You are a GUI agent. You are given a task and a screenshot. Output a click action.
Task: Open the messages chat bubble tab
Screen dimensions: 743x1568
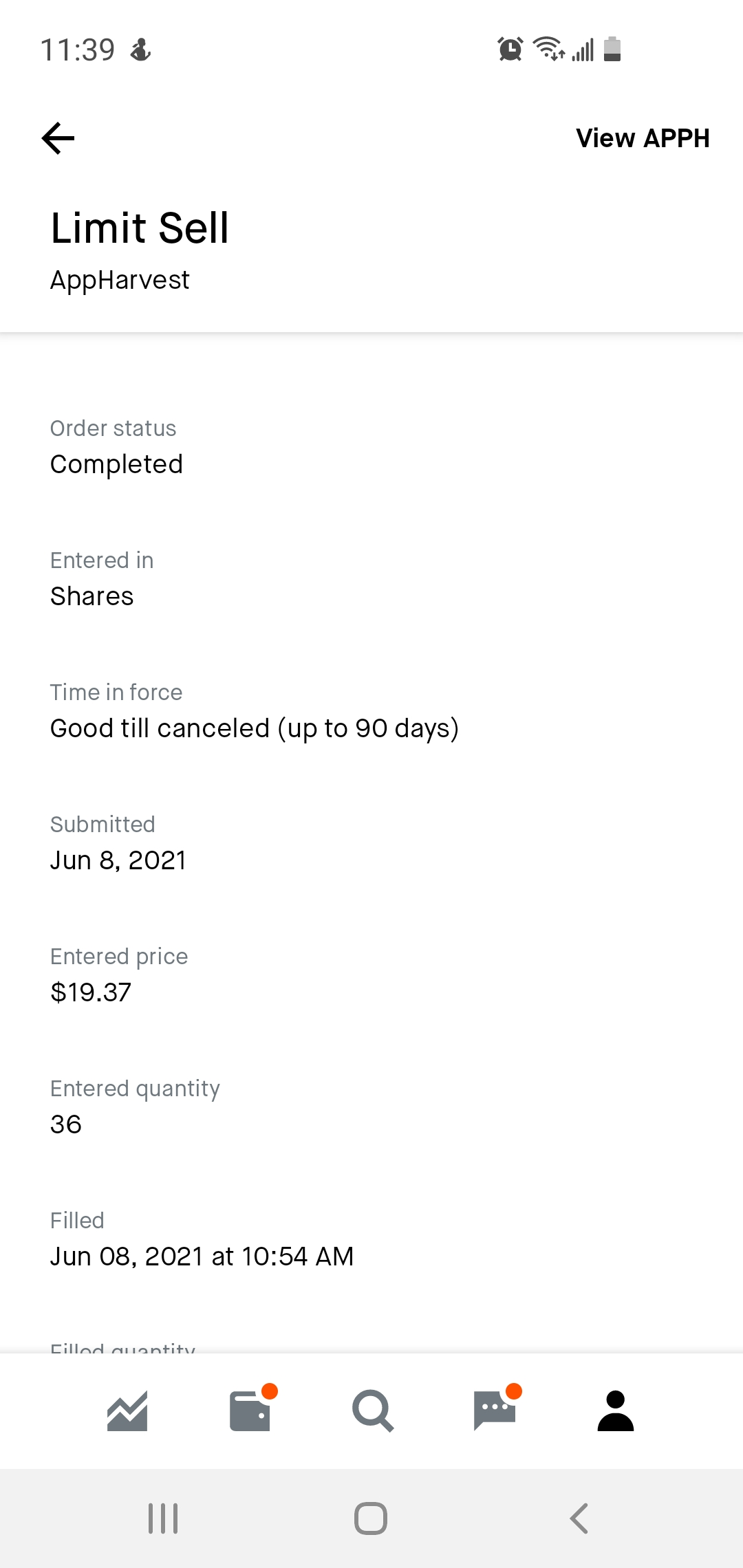[495, 1411]
